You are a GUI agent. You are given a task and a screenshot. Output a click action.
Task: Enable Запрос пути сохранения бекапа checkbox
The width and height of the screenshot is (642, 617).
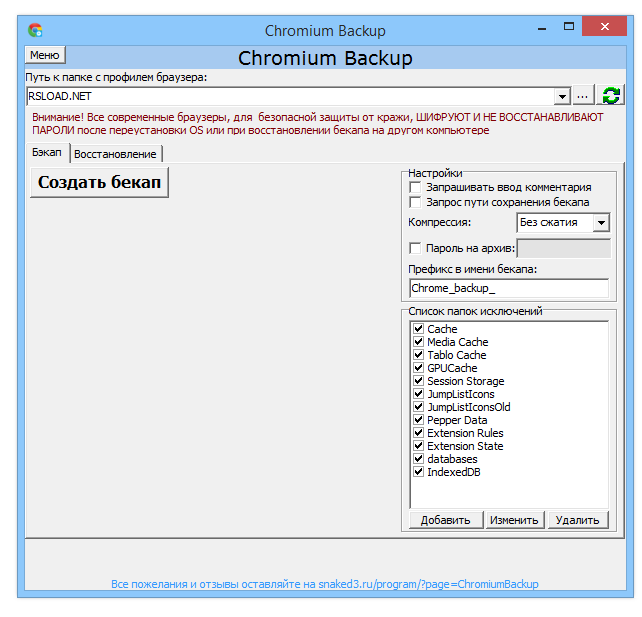tap(415, 202)
